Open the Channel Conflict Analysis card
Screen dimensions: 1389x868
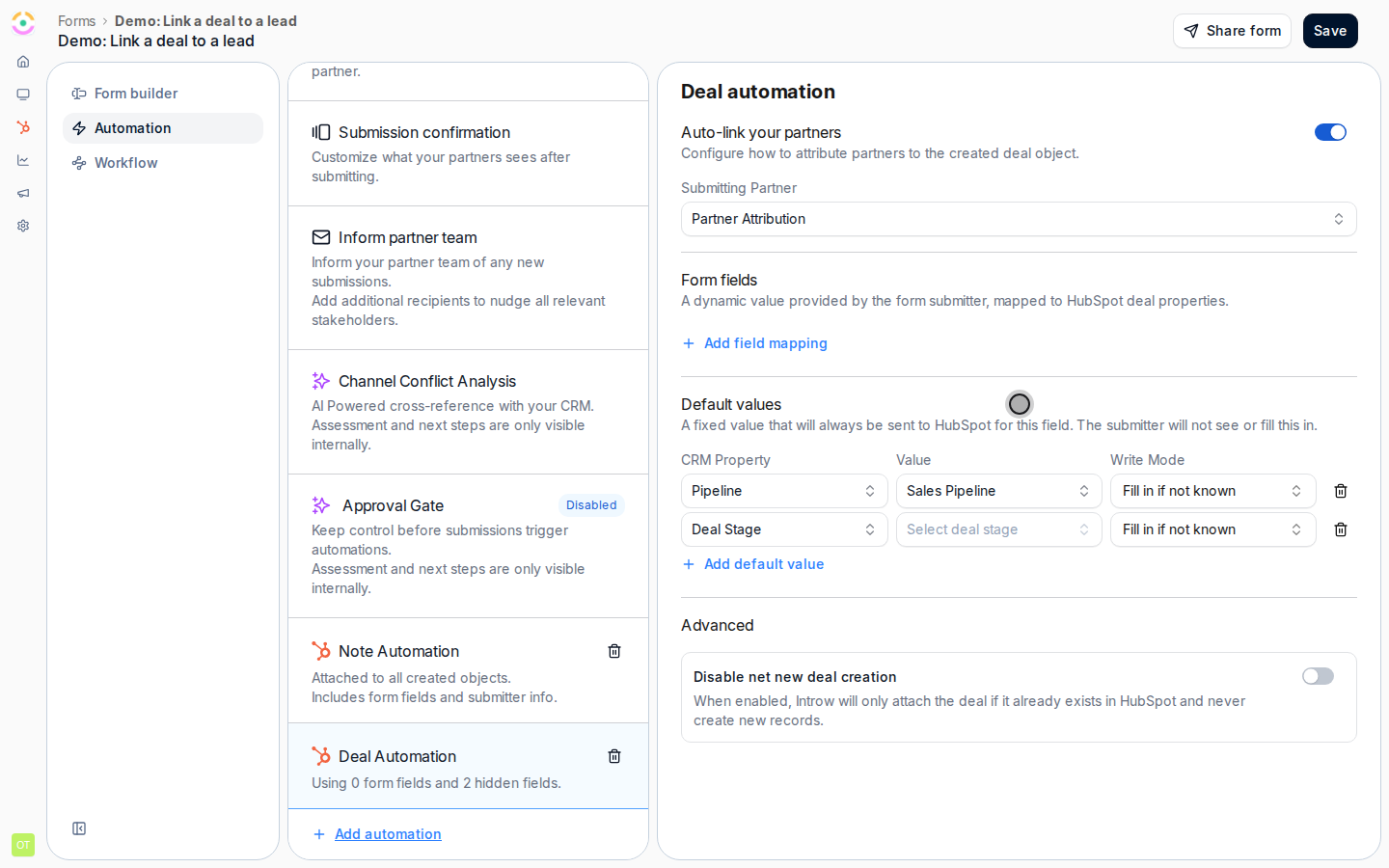pos(468,412)
